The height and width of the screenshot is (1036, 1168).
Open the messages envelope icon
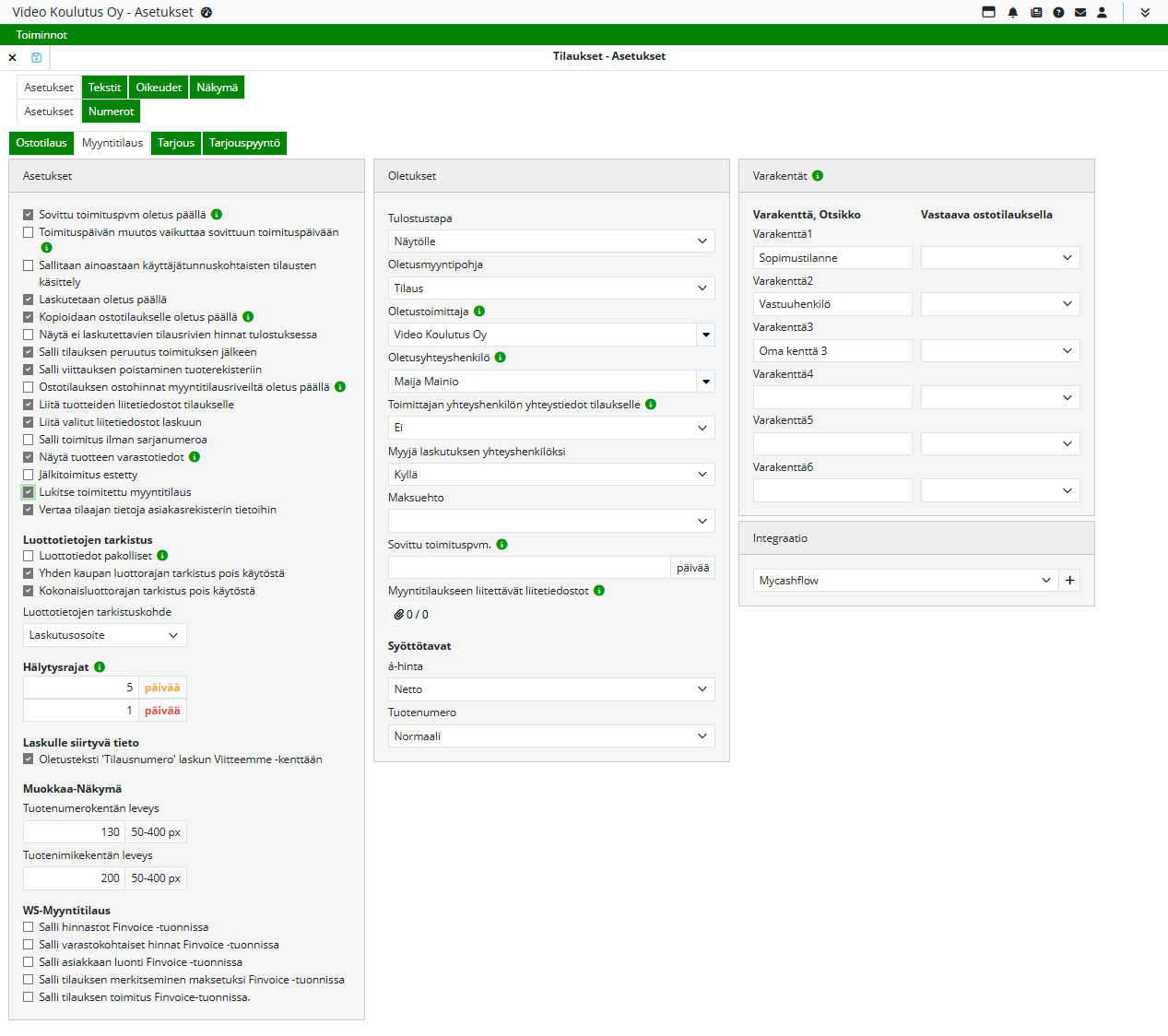pos(1080,13)
